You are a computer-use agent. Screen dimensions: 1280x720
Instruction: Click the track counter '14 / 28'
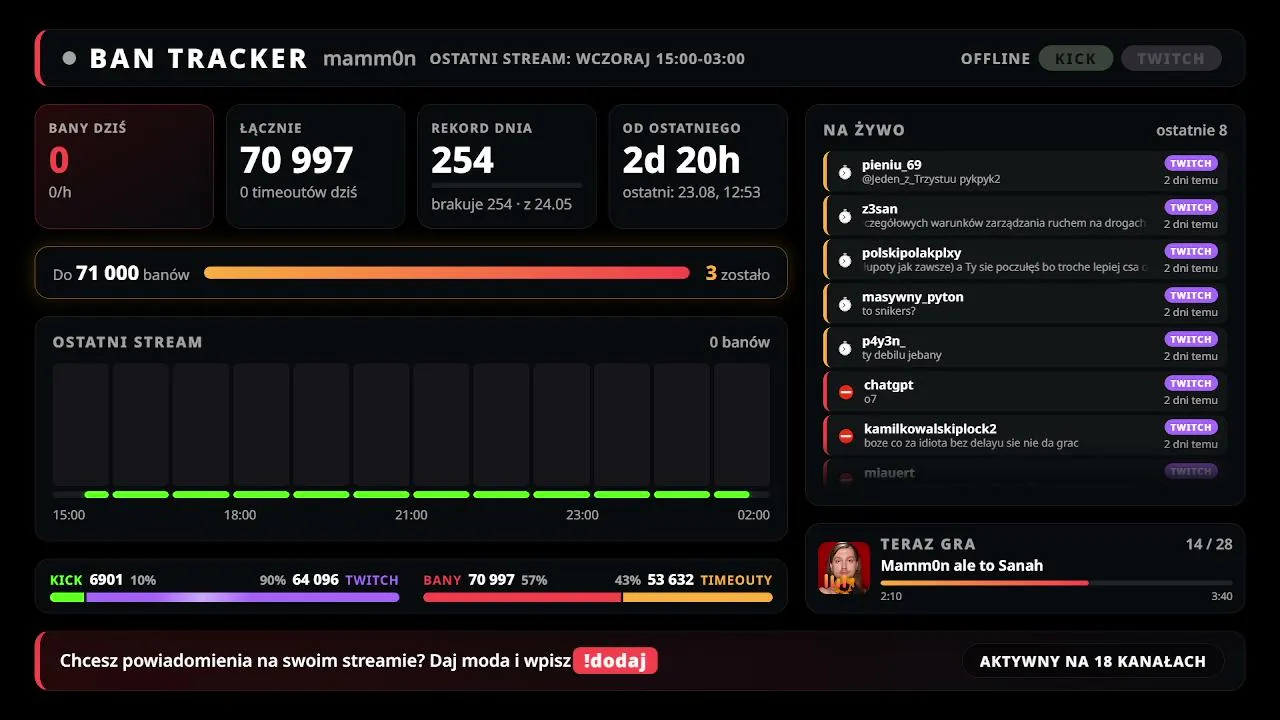tap(1209, 544)
